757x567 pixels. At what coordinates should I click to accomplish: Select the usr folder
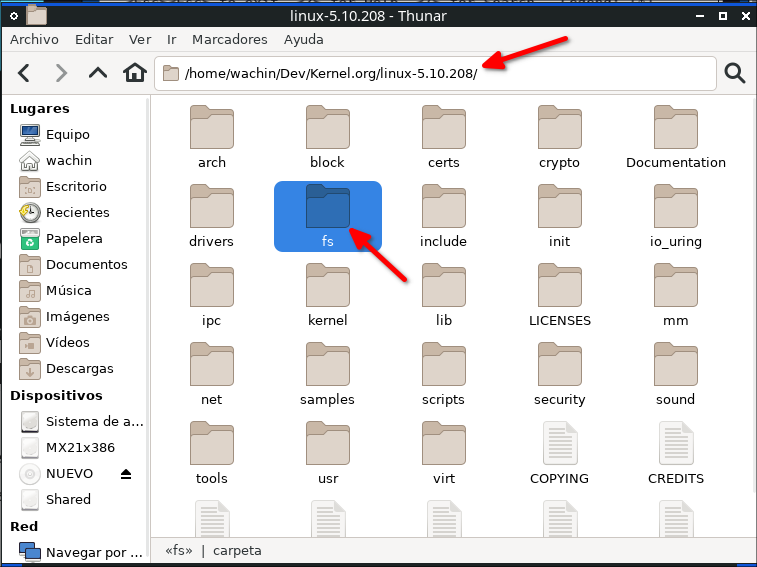pos(327,454)
